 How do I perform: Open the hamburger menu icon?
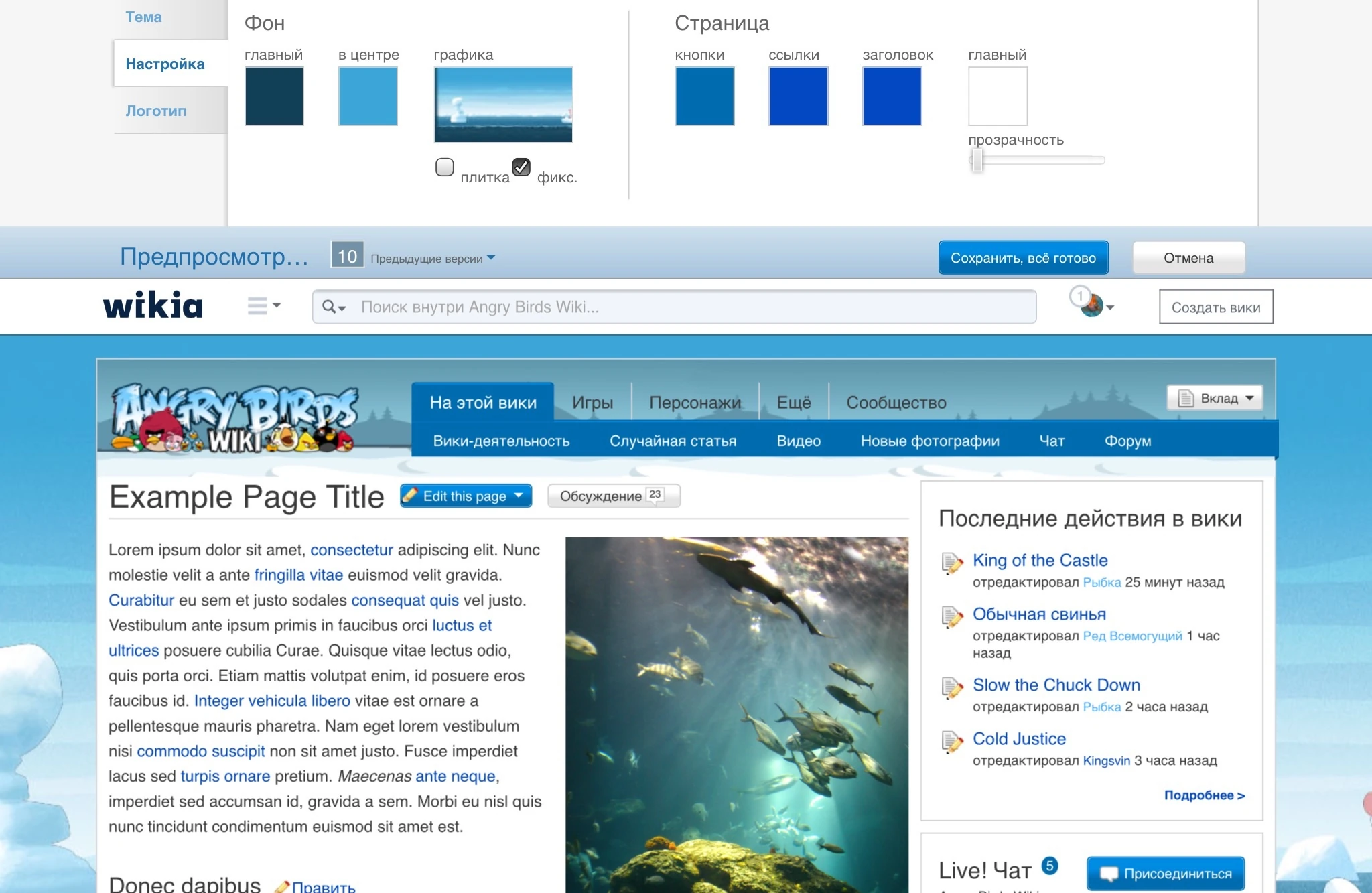[257, 306]
